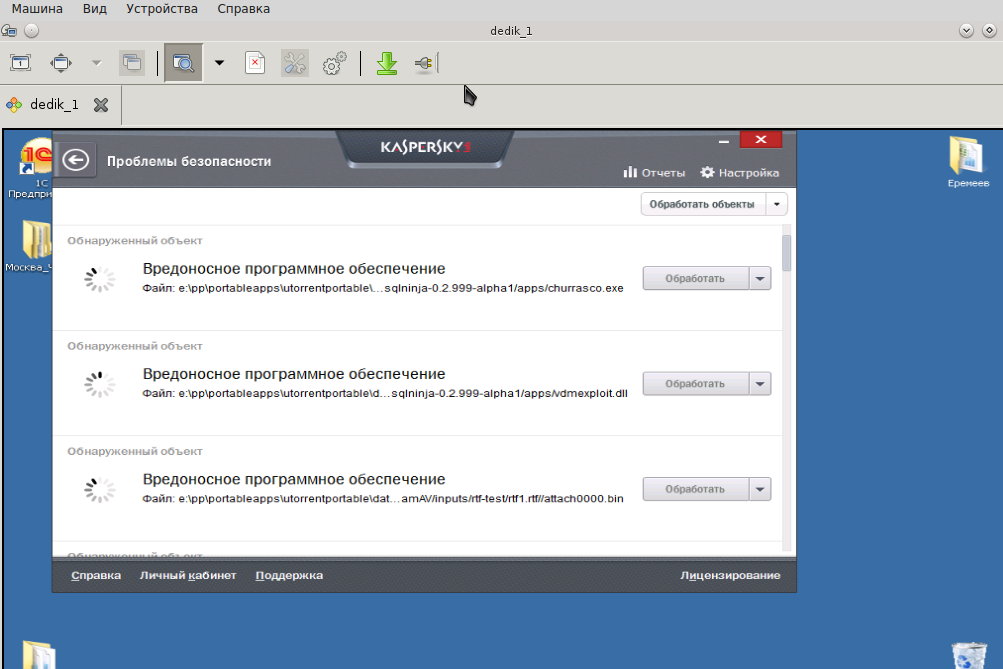Viewport: 1003px width, 669px height.
Task: Select the dedik_1 tab
Action: [54, 105]
